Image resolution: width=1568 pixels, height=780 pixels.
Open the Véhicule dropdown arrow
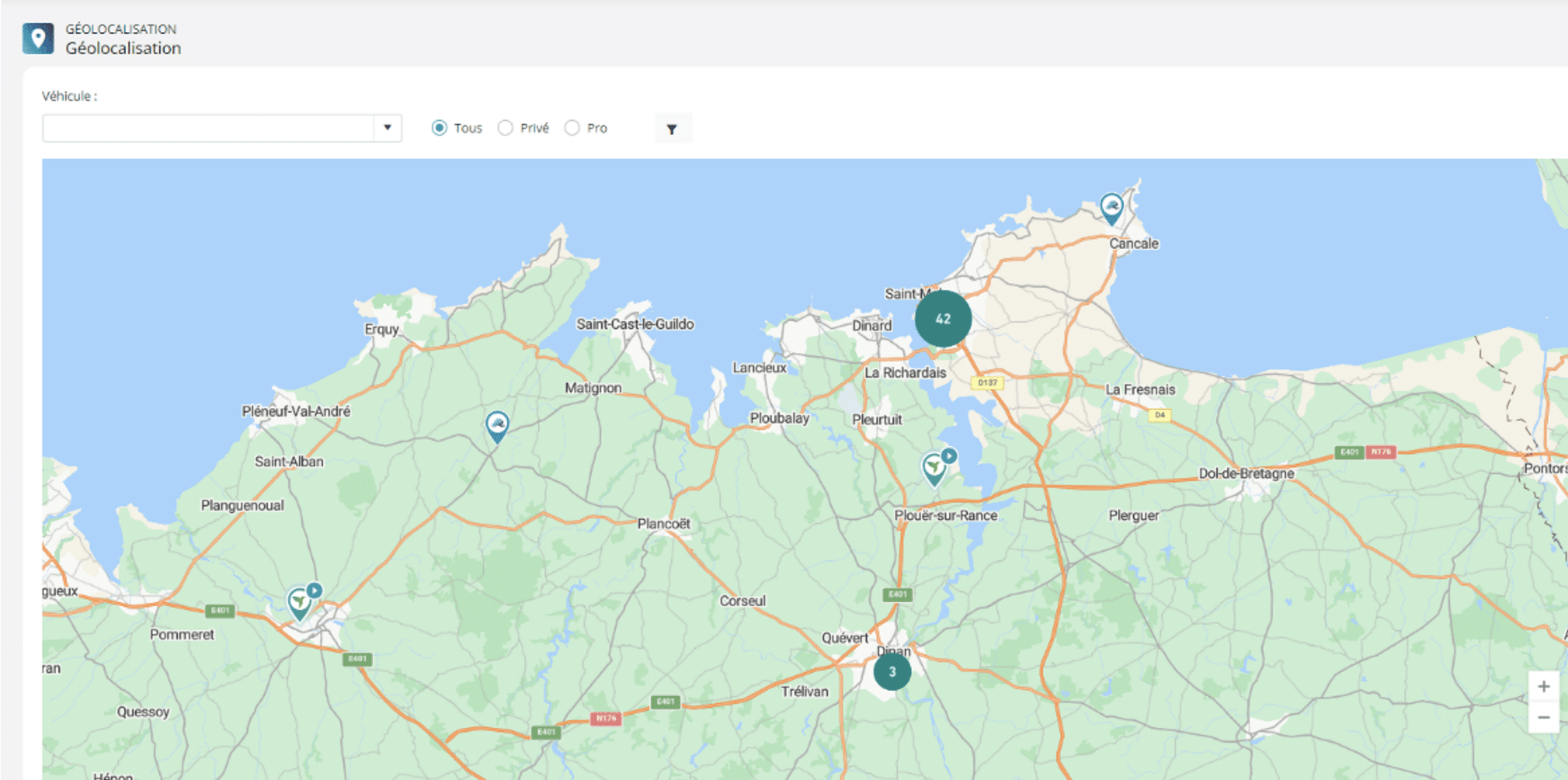click(387, 128)
